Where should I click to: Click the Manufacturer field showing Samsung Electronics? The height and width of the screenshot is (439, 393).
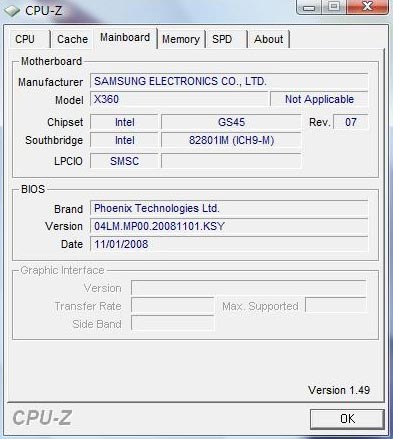(x=229, y=81)
